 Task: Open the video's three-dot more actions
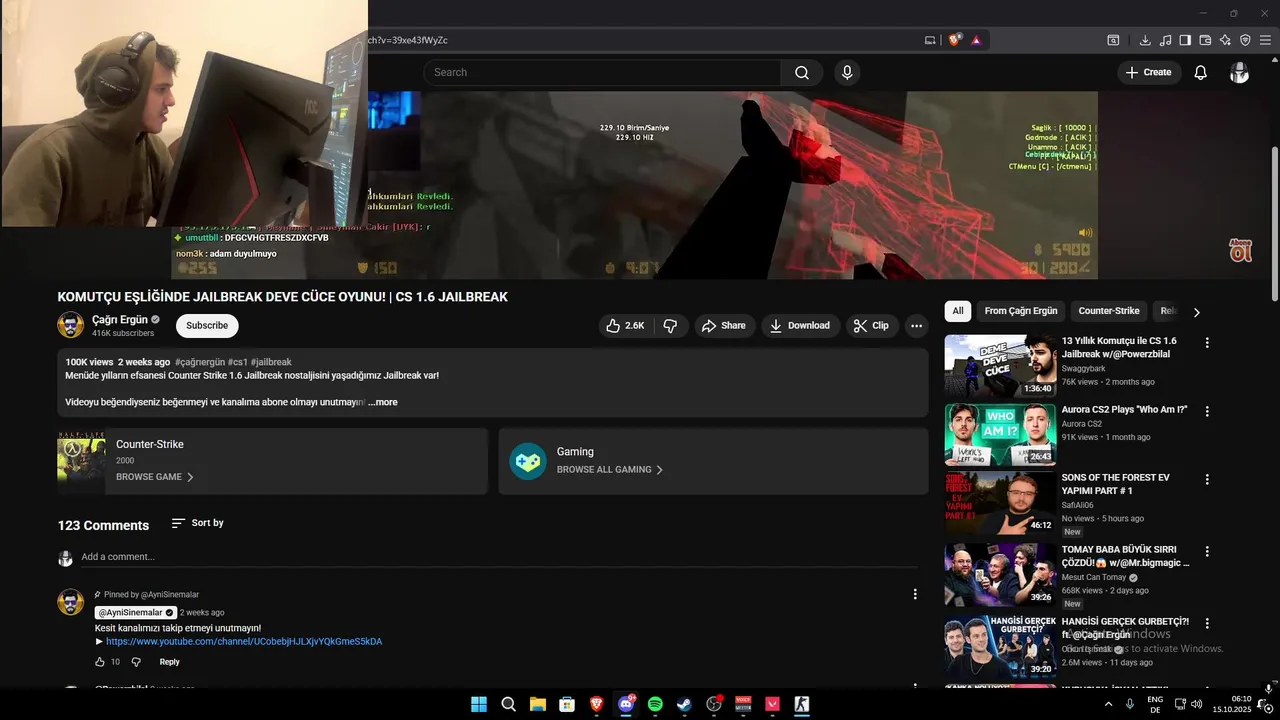pyautogui.click(x=916, y=325)
